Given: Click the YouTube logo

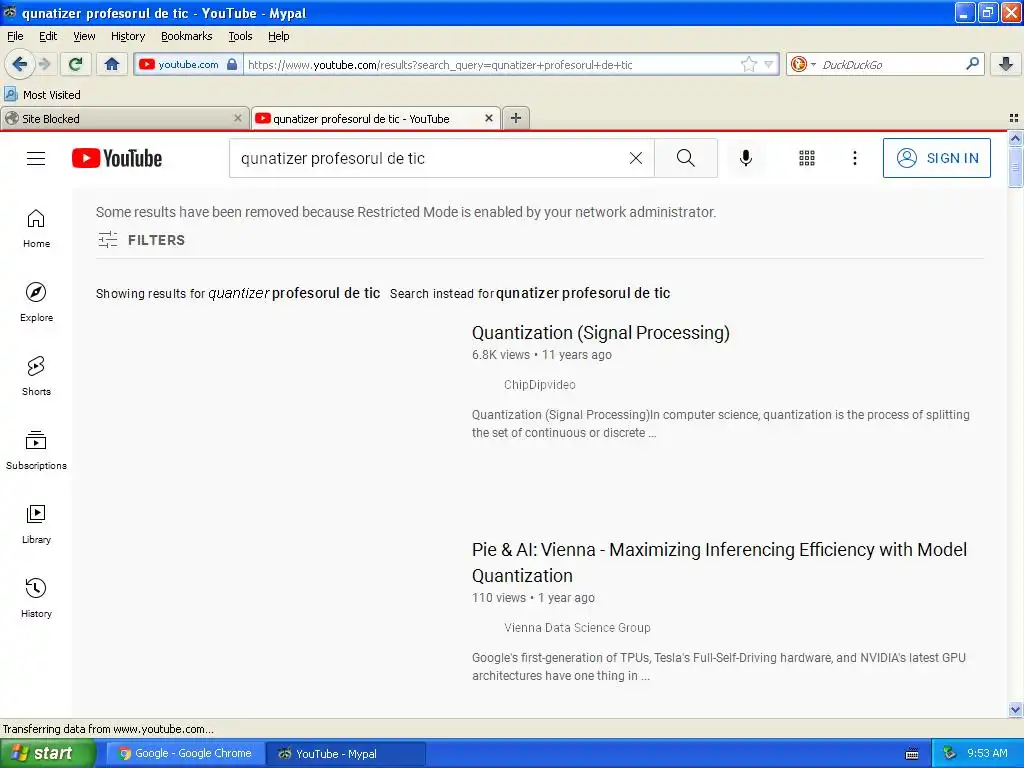Looking at the screenshot, I should (x=117, y=158).
